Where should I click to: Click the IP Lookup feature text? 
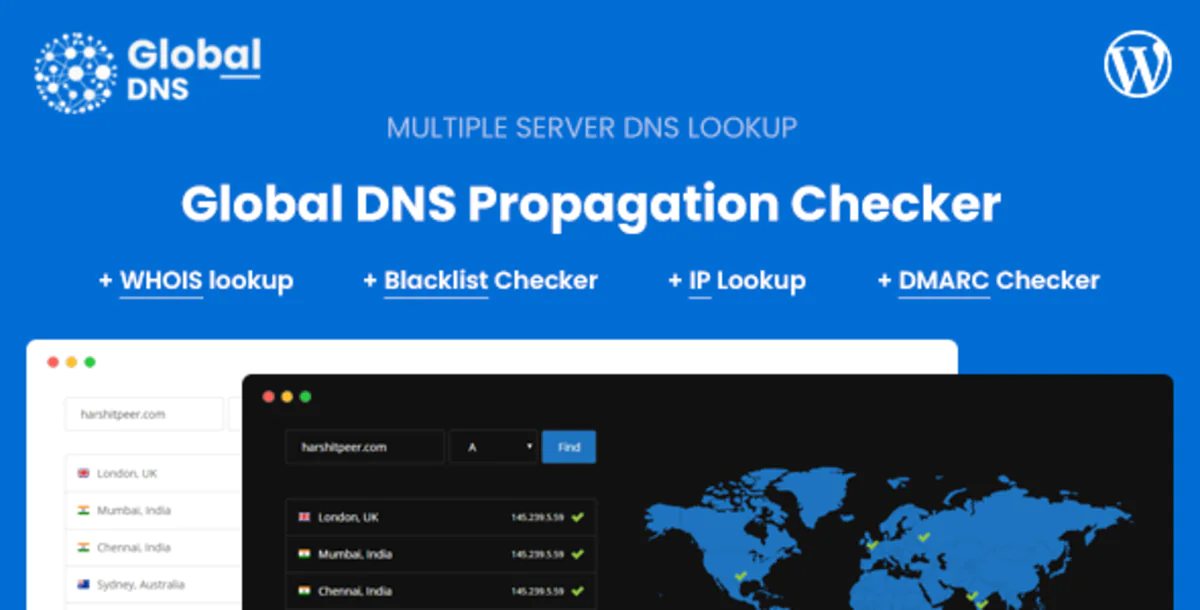click(x=737, y=281)
